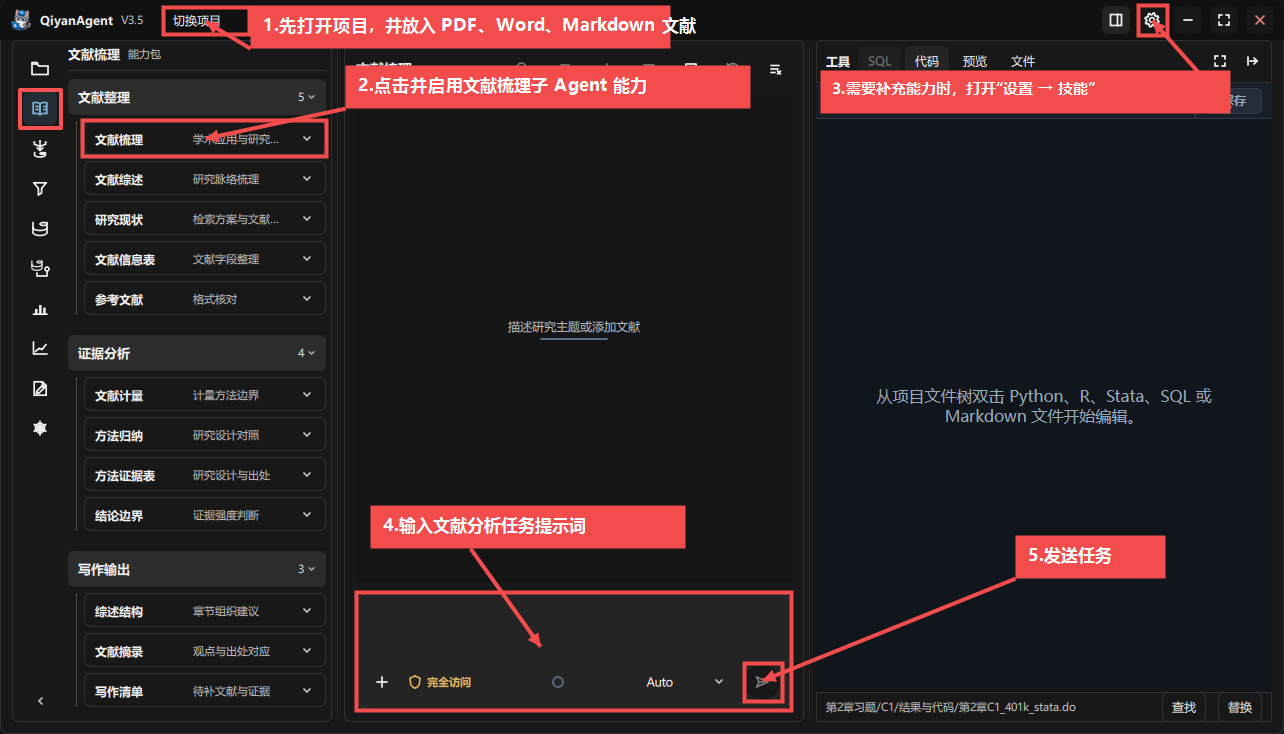Select the 综述结构 capability
1284x734 pixels.
(204, 611)
